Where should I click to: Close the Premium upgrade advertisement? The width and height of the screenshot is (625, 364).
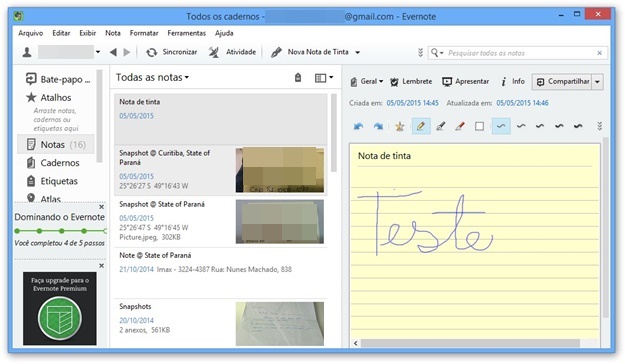coord(102,266)
